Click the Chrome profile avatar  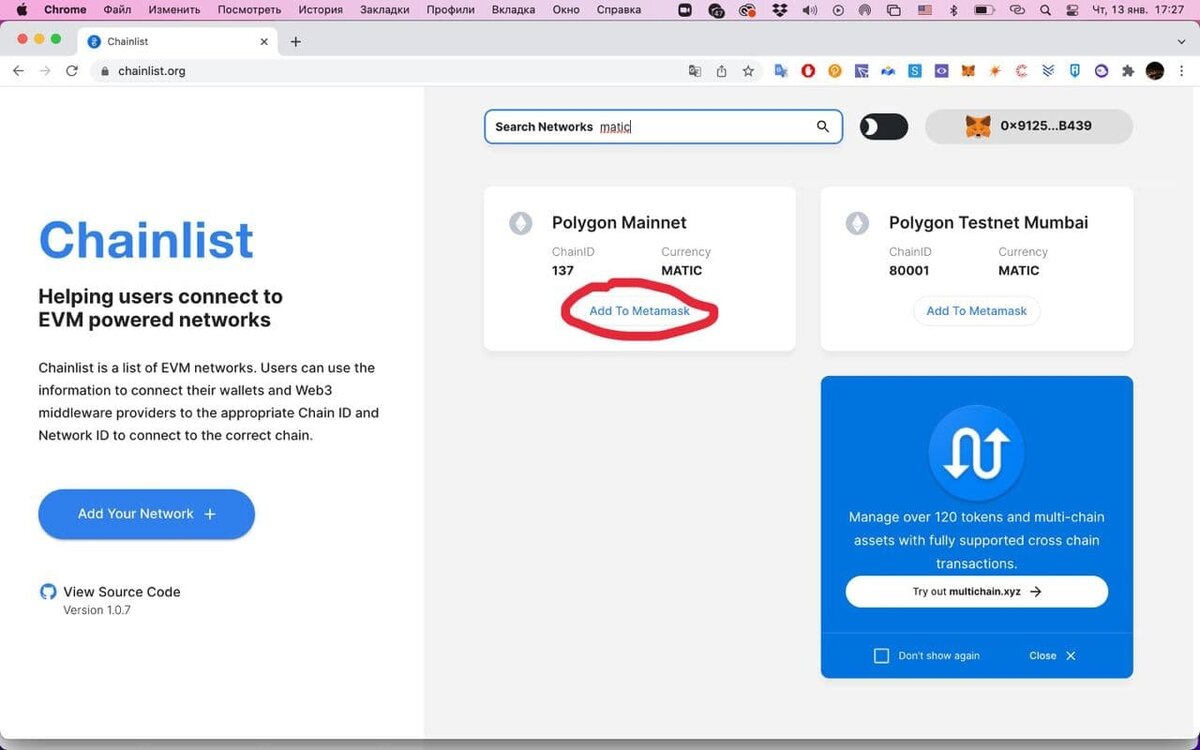tap(1155, 71)
